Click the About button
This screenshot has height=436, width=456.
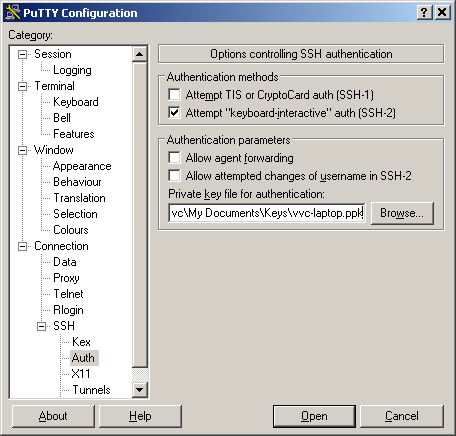53,416
